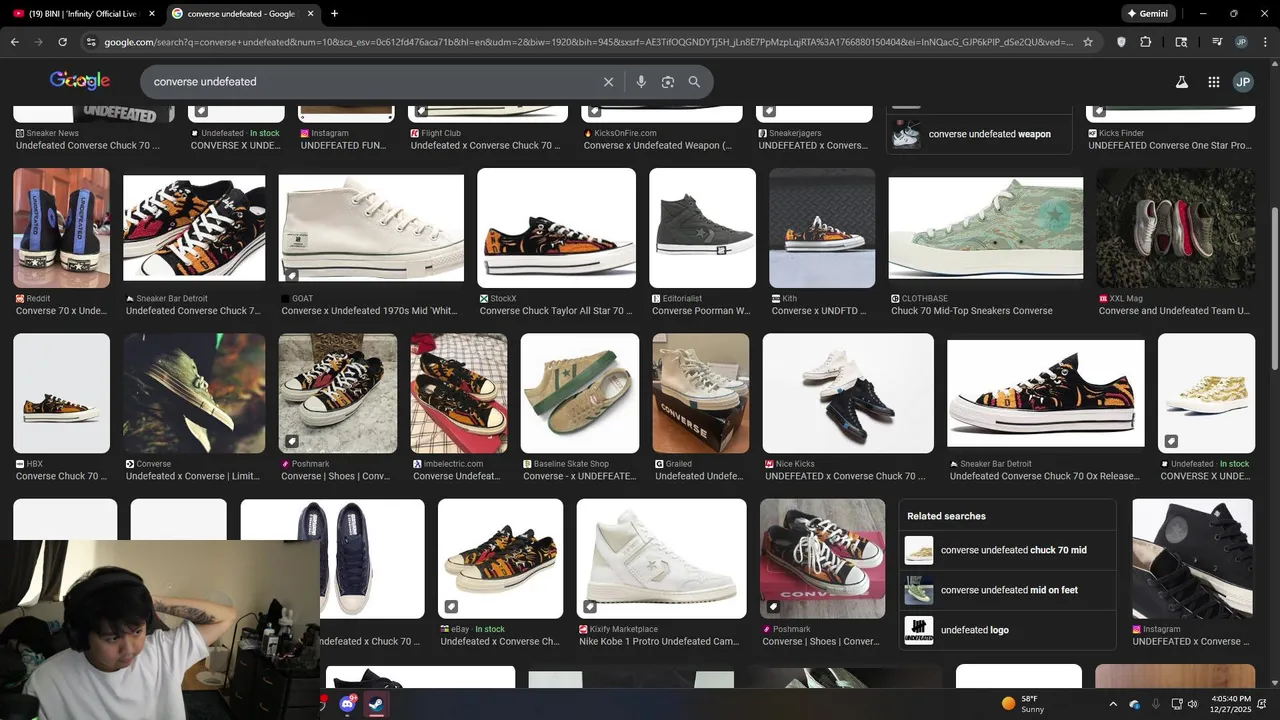
Task: Open HBX Converse Chuck 70 image
Action: (x=61, y=393)
